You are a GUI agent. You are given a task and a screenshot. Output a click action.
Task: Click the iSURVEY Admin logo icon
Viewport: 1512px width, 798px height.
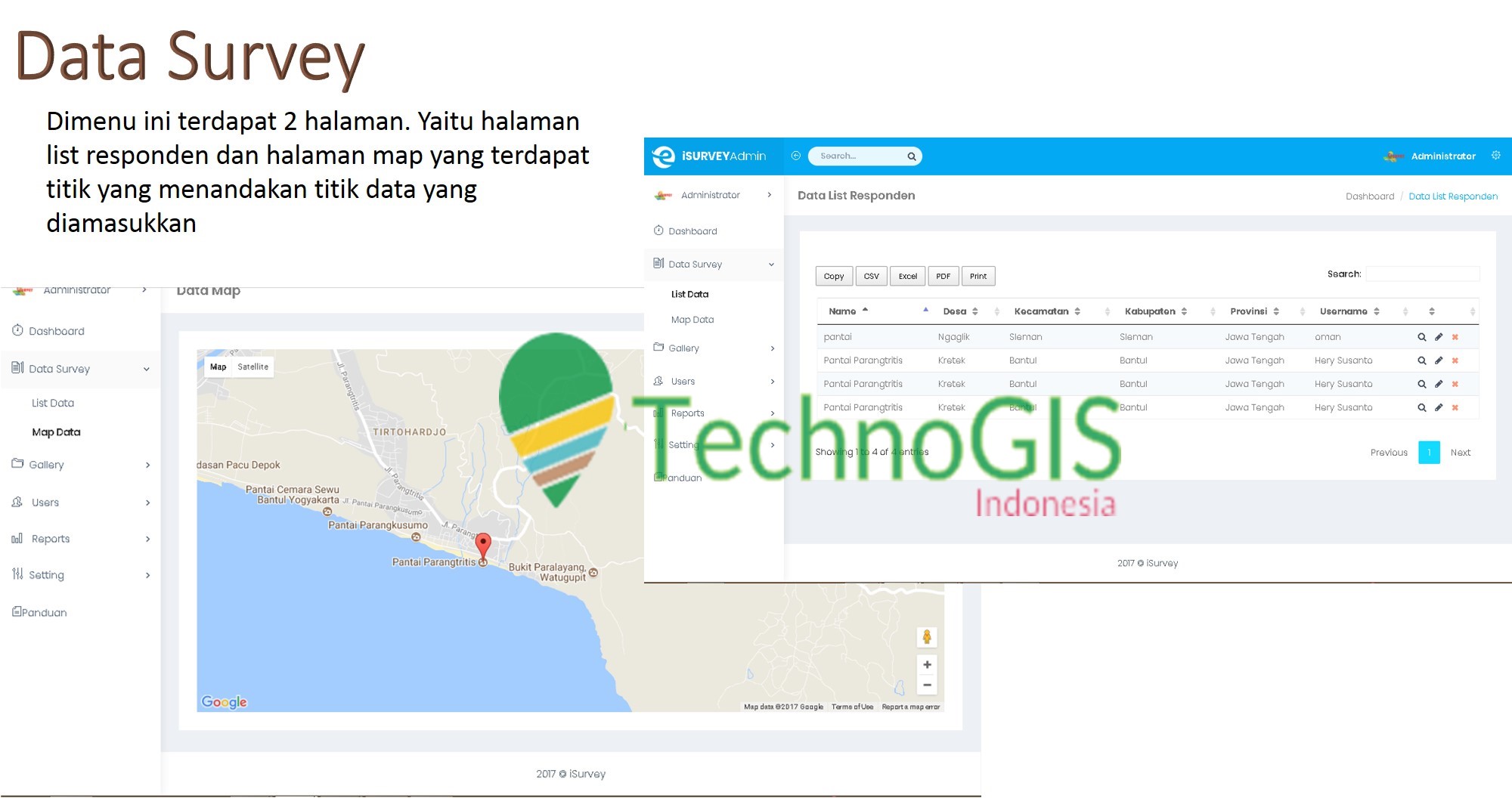(x=663, y=156)
